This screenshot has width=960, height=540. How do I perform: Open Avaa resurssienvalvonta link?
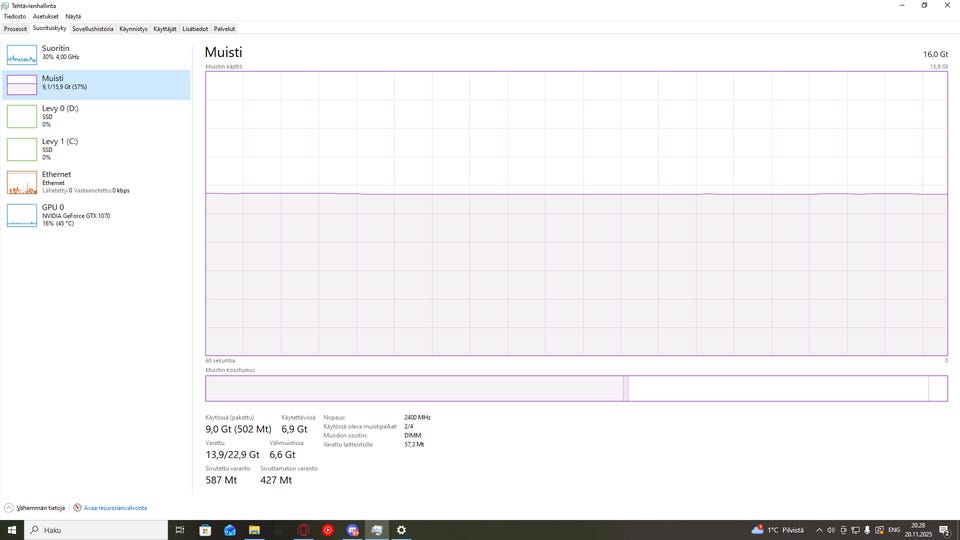click(115, 508)
